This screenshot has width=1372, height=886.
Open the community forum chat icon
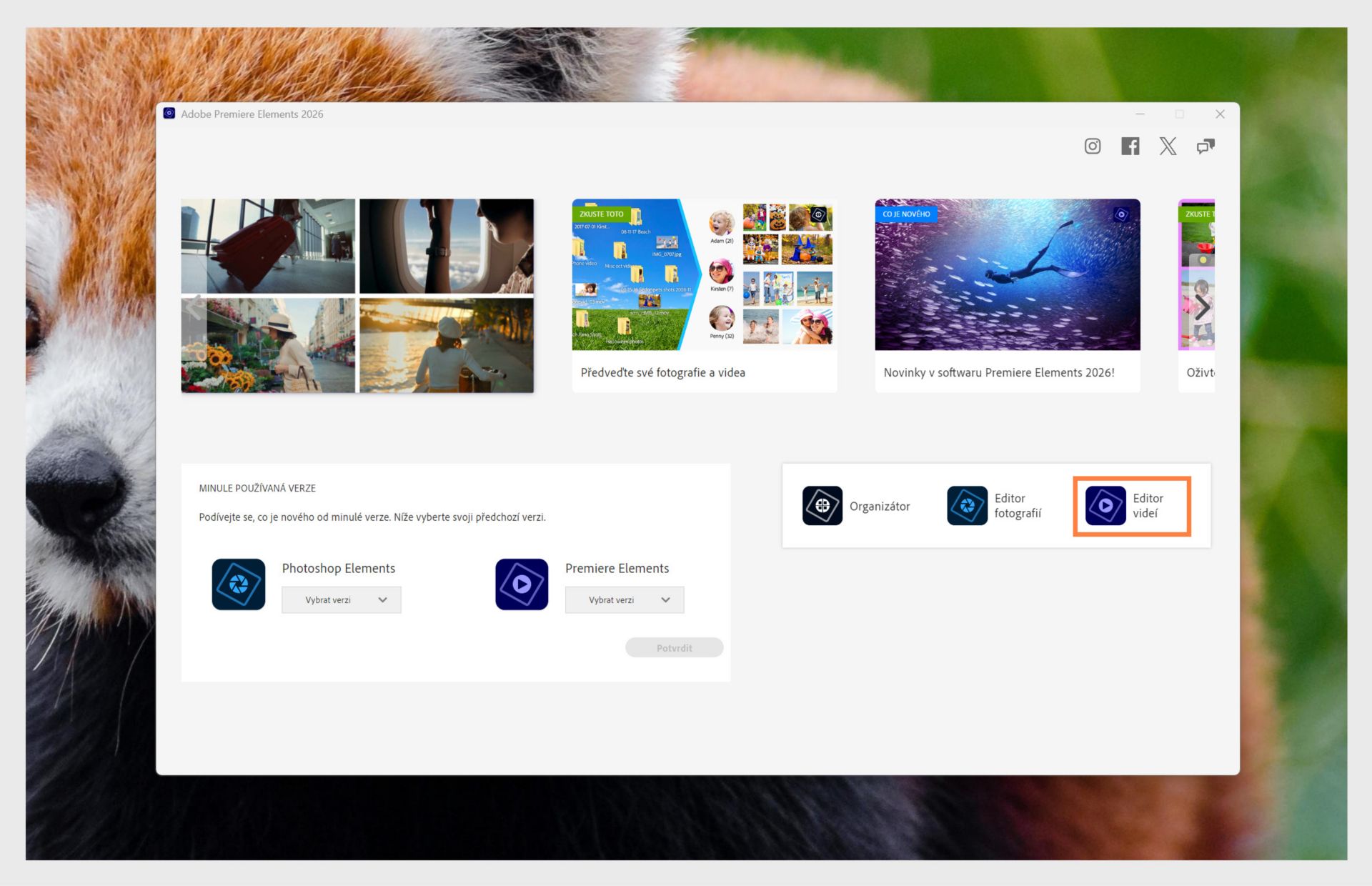[x=1206, y=146]
